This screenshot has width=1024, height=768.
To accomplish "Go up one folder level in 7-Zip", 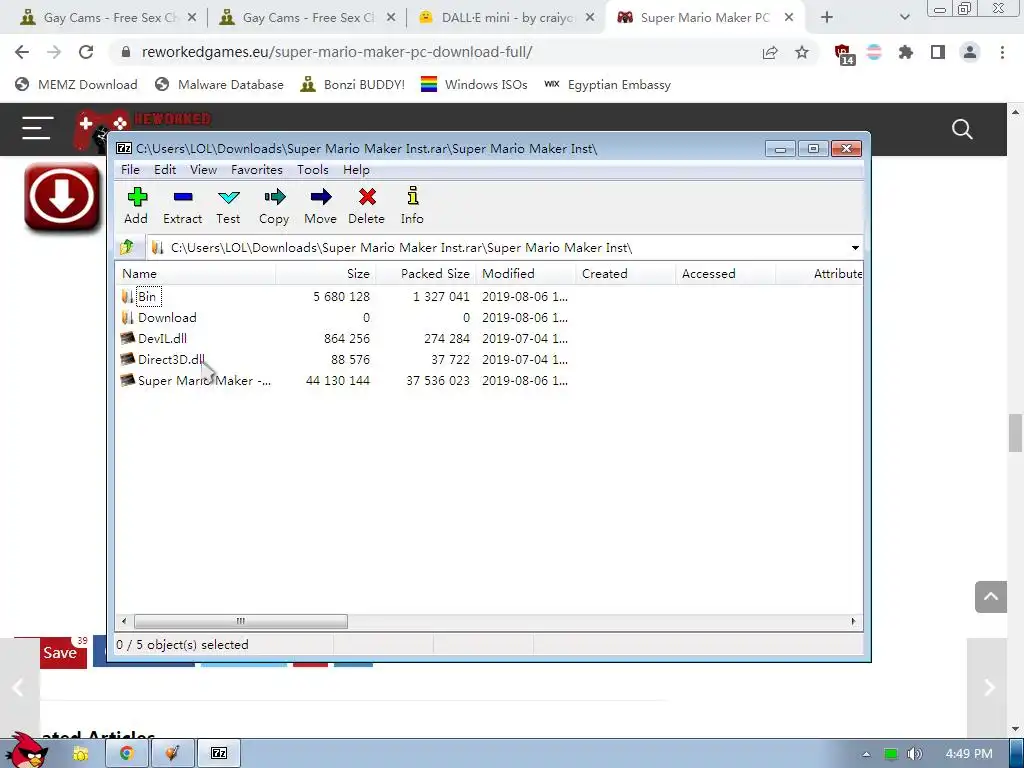I will [127, 248].
